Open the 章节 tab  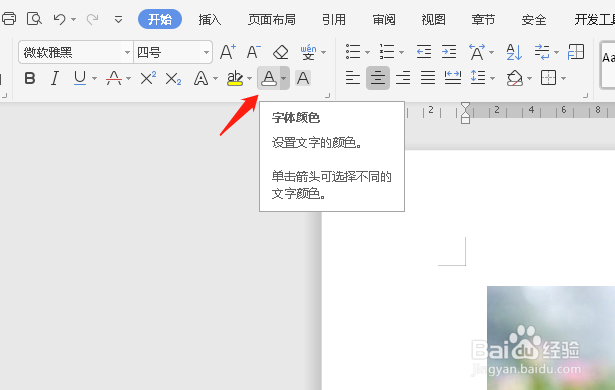(483, 19)
